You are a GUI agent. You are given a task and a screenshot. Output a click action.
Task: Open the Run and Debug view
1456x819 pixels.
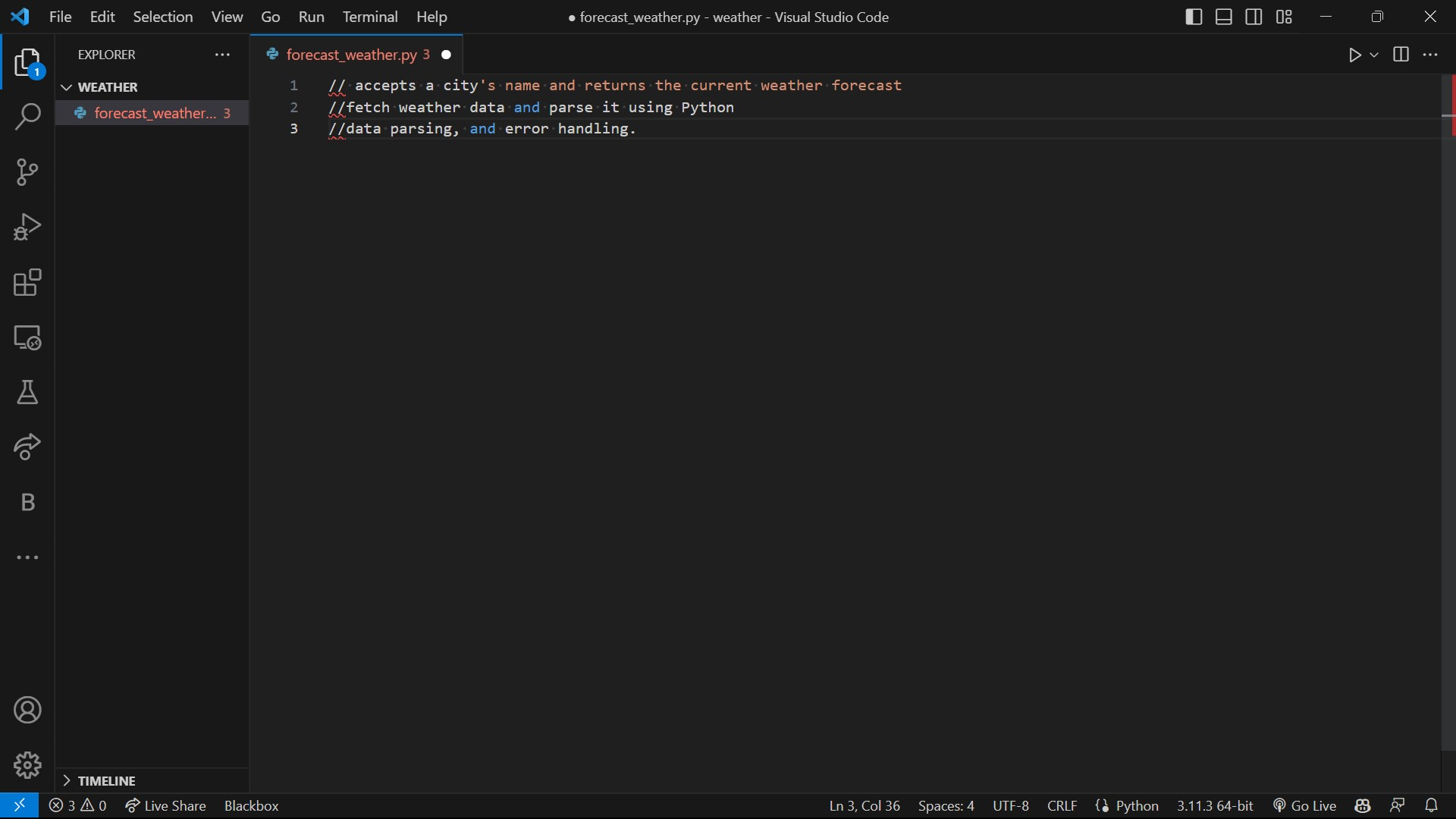pos(27,227)
